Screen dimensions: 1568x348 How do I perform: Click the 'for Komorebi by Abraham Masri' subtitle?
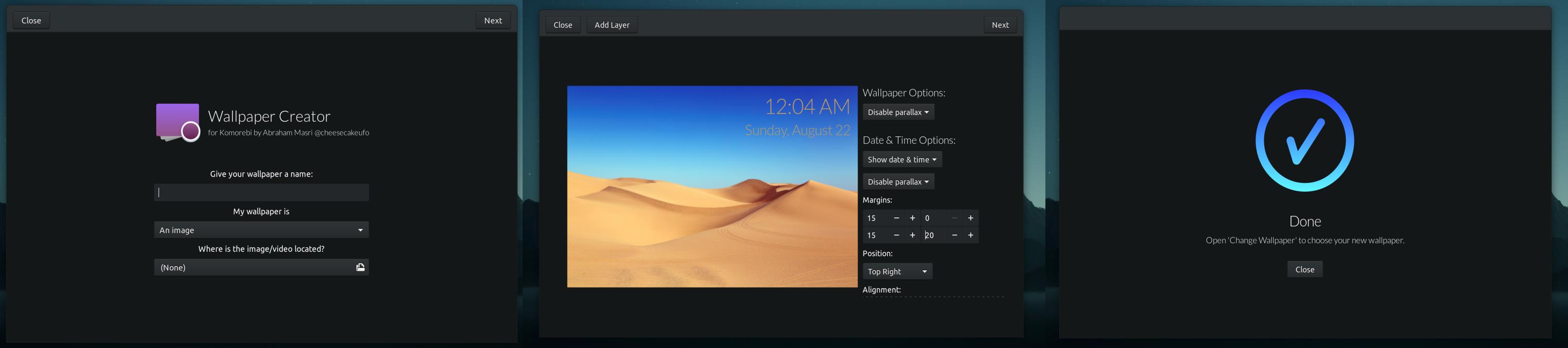pos(288,132)
